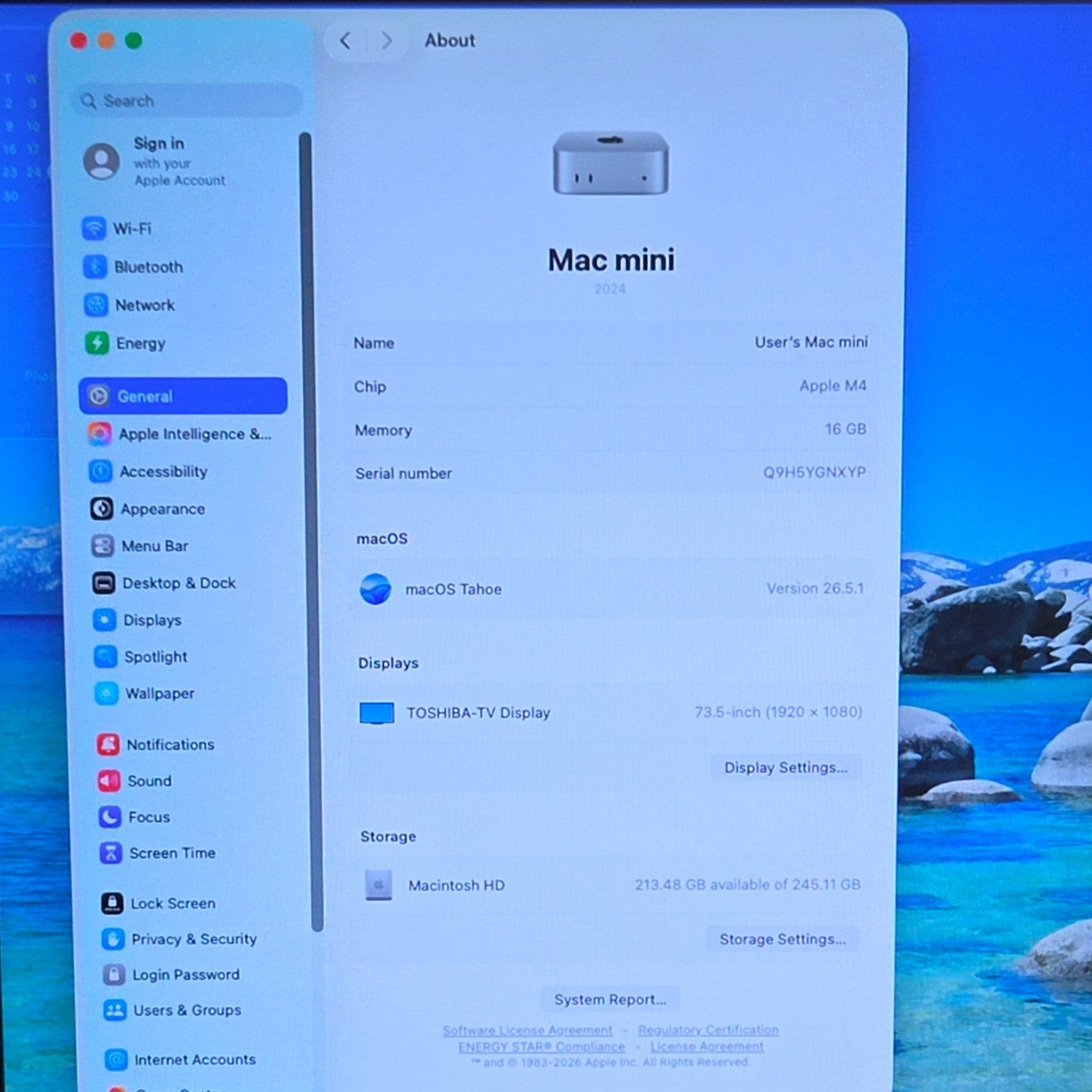
Task: Open the Users & Groups icon
Action: [115, 1010]
